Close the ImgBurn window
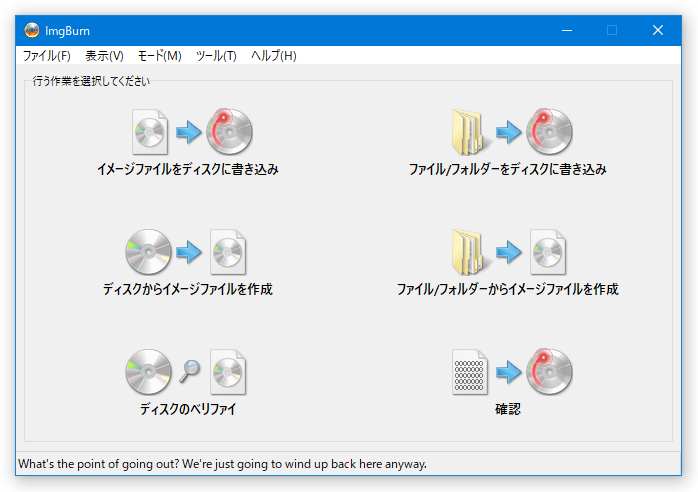Screen dimensions: 698x492 point(657,30)
